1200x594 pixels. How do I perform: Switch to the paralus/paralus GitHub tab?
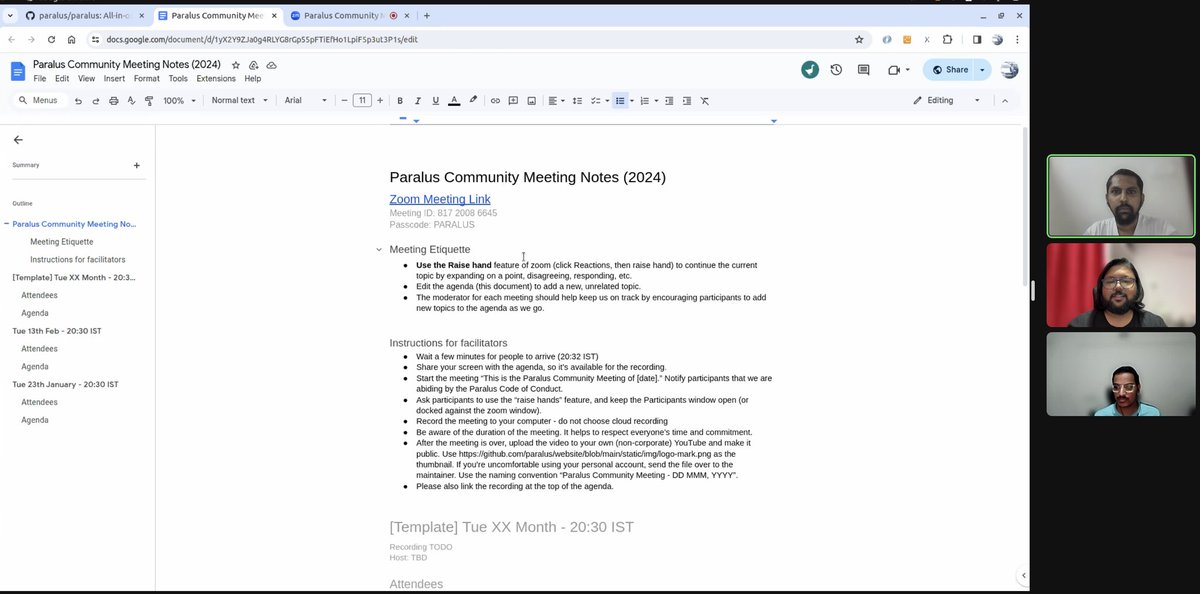coord(84,16)
